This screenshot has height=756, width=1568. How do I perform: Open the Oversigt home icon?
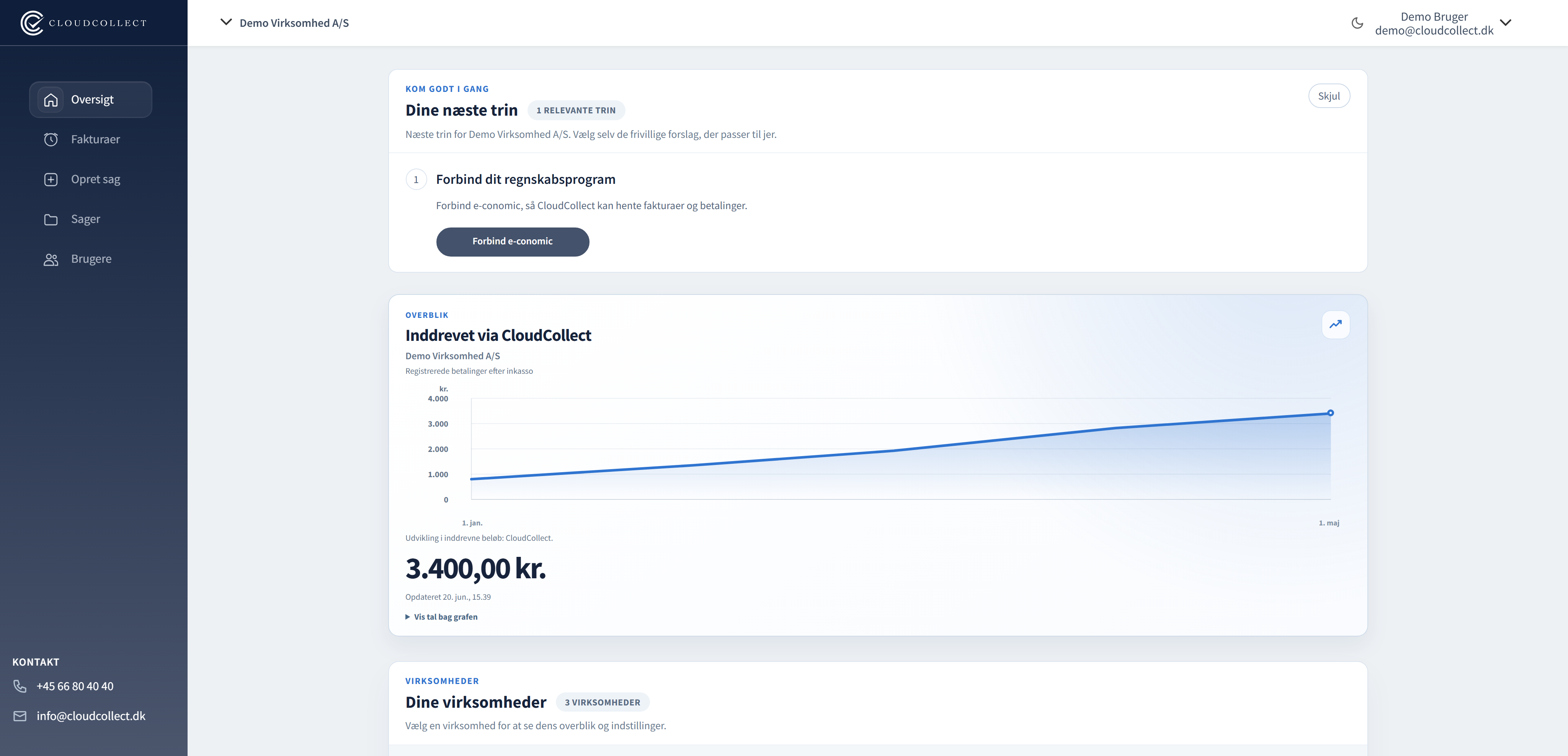(51, 100)
